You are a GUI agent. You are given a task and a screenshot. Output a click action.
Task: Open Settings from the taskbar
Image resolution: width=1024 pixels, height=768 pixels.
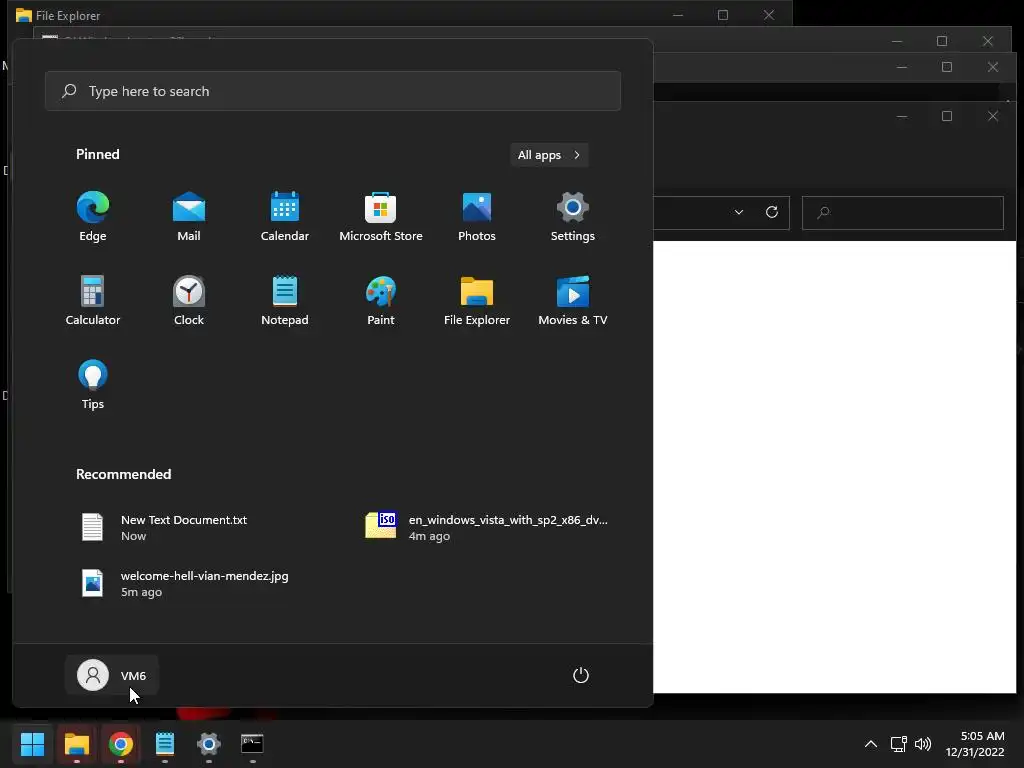pyautogui.click(x=209, y=744)
